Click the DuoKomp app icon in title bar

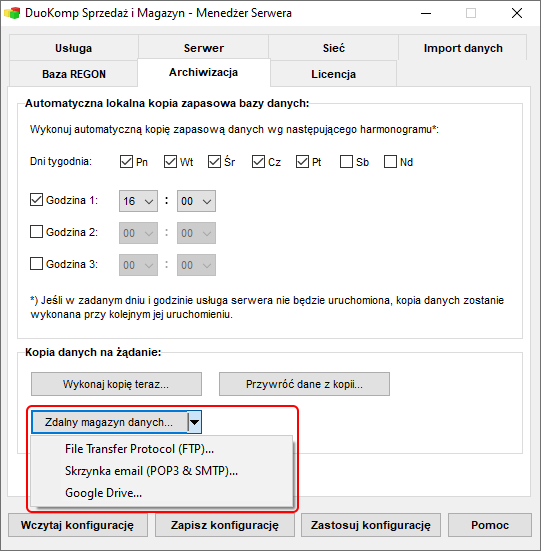coord(12,13)
